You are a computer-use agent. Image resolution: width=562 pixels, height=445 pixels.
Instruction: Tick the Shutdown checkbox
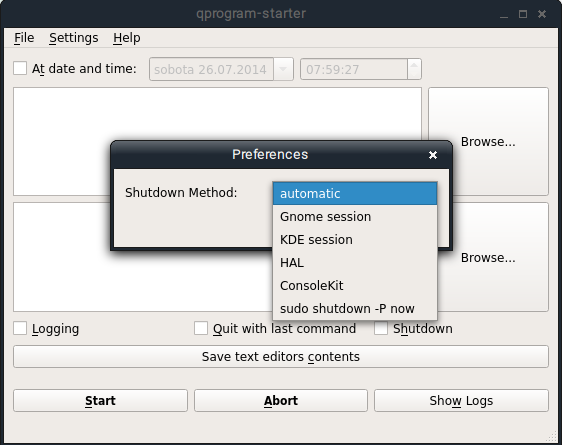coord(381,328)
